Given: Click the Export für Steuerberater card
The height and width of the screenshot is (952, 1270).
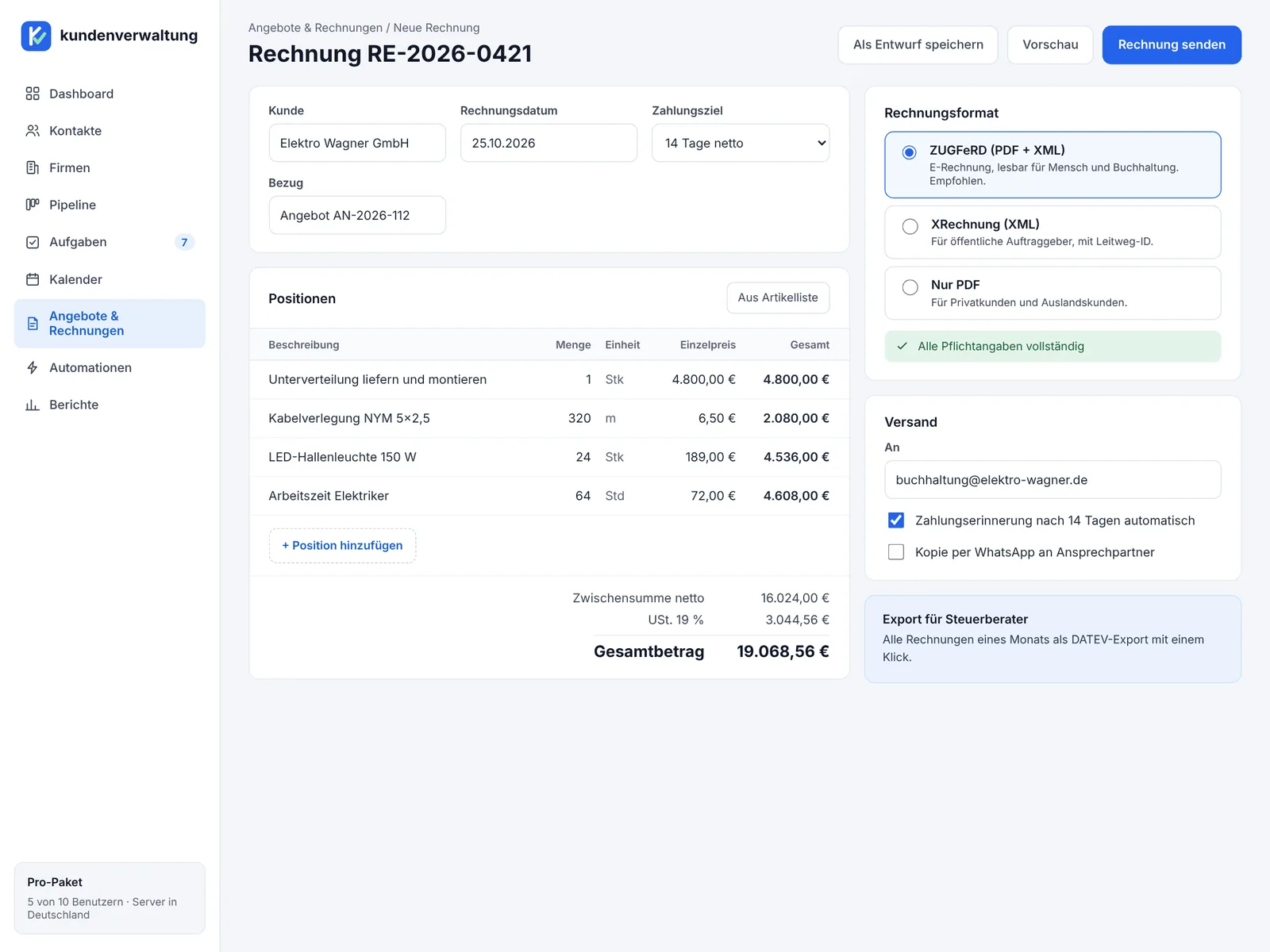Looking at the screenshot, I should coord(1053,639).
